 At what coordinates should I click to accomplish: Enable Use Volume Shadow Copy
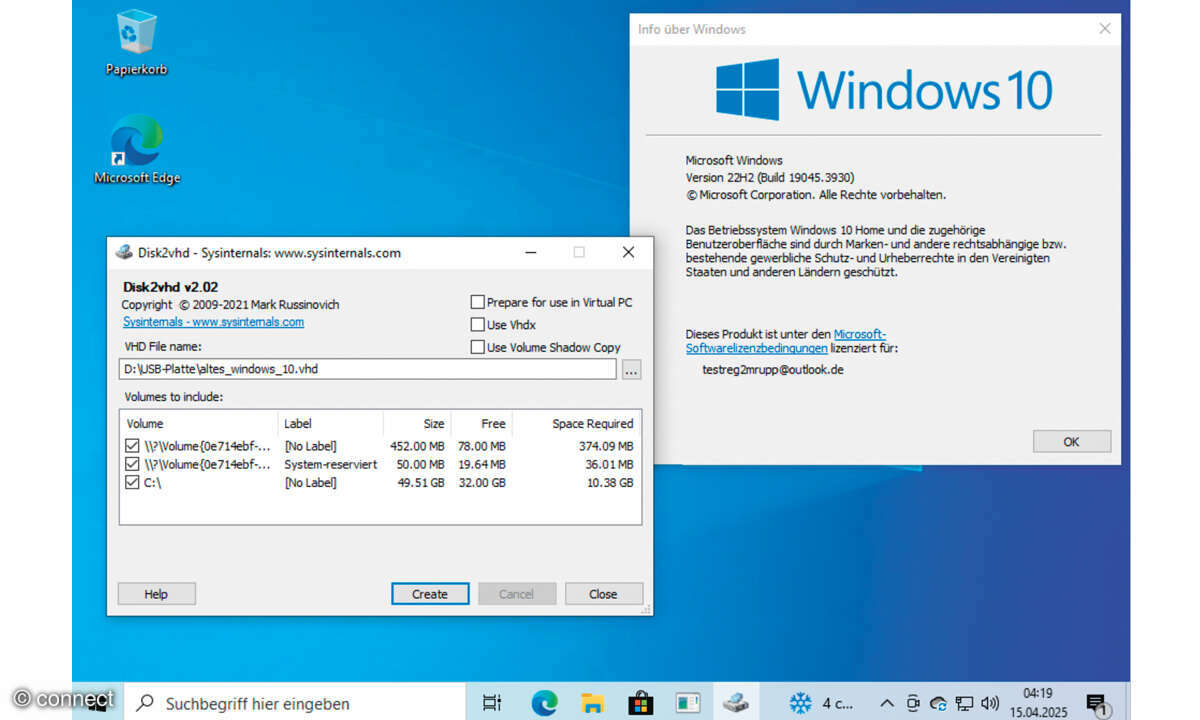(478, 347)
